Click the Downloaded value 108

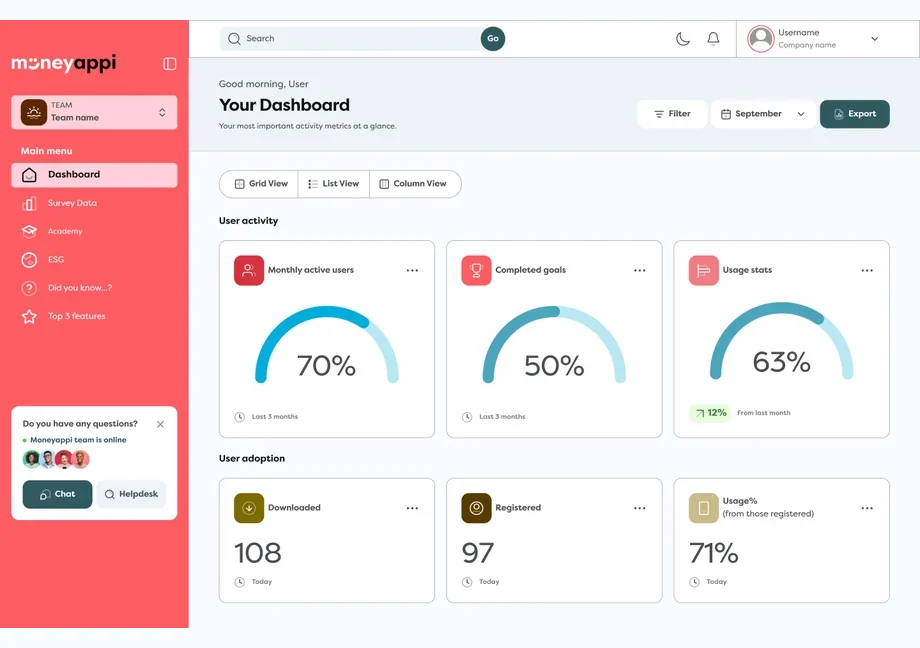coord(258,553)
